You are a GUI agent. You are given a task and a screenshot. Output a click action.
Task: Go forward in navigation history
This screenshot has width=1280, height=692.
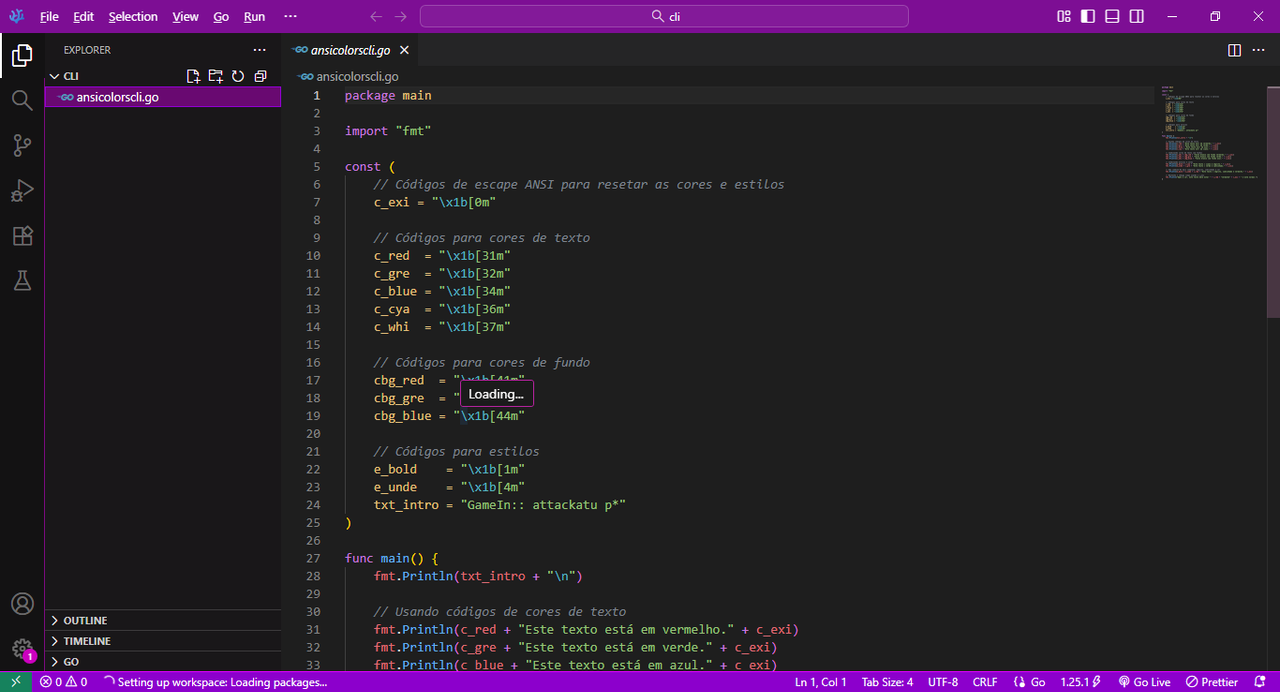coord(400,17)
